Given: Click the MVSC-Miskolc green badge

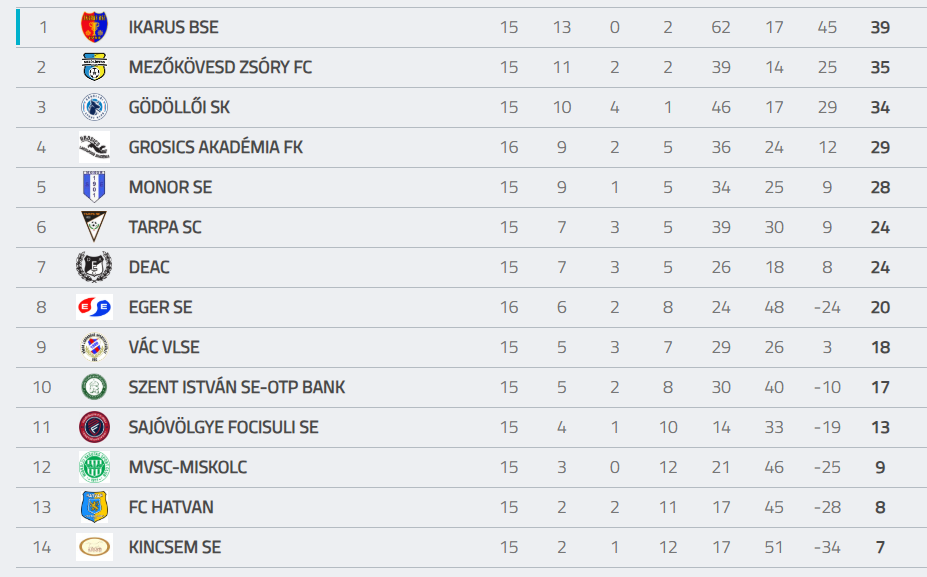Looking at the screenshot, I should point(94,467).
